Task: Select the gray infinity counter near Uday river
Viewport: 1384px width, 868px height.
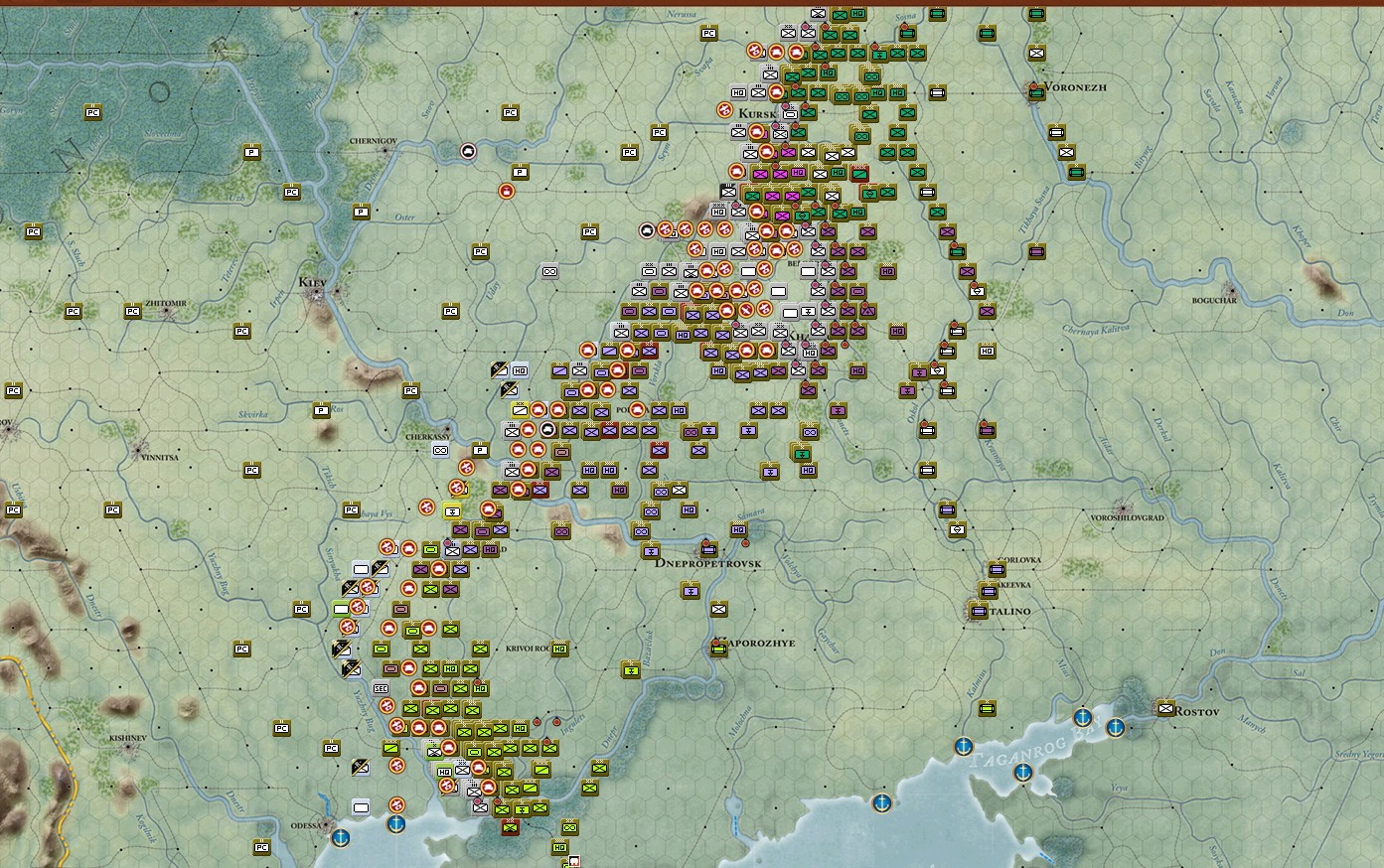Action: pos(549,271)
